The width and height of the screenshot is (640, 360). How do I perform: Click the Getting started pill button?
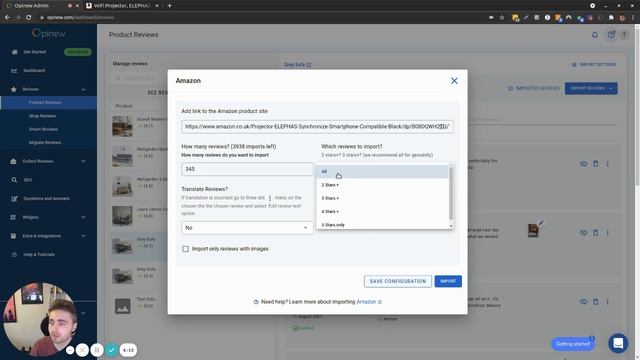pos(573,344)
